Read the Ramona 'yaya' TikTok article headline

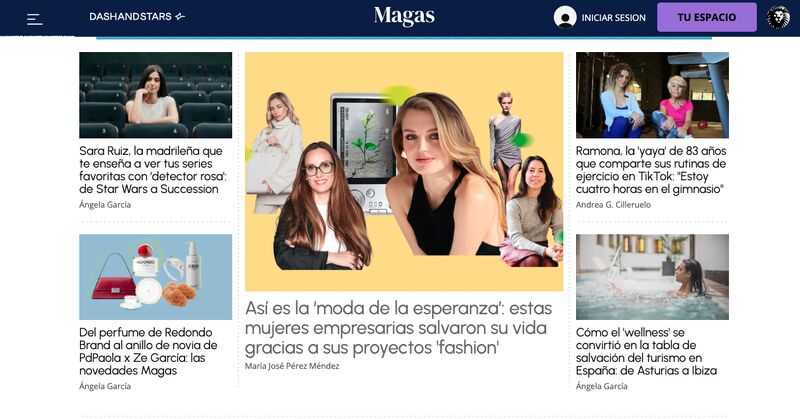651,170
